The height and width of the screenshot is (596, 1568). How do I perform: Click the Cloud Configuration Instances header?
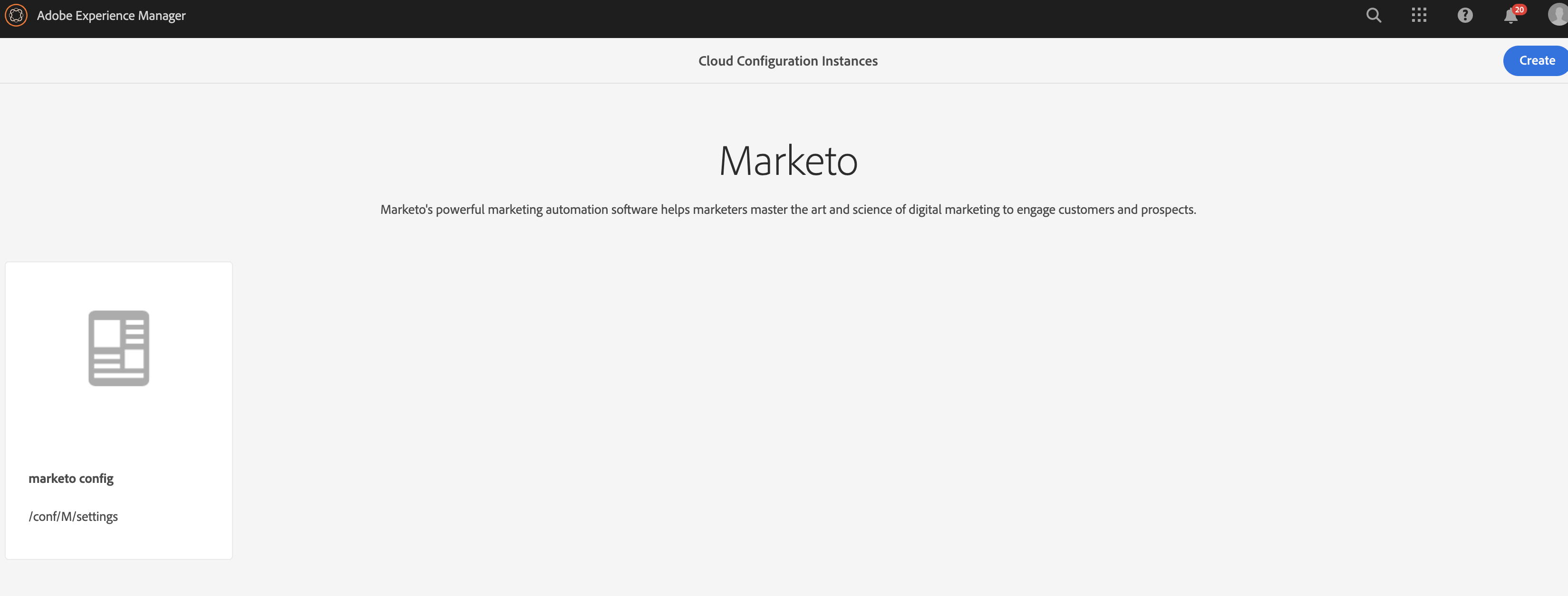788,60
